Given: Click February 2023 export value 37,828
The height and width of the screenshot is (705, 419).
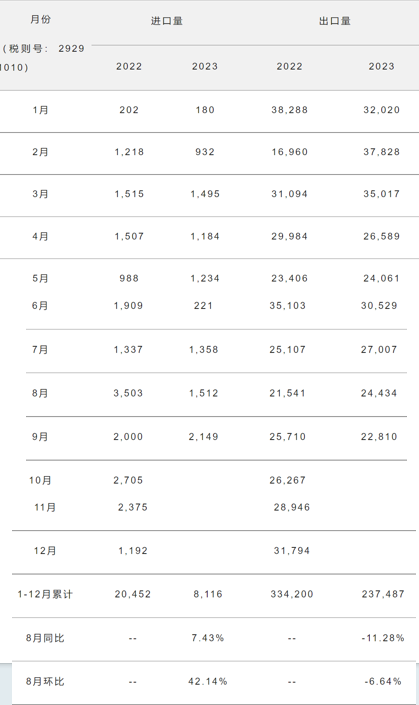Looking at the screenshot, I should (x=382, y=152).
